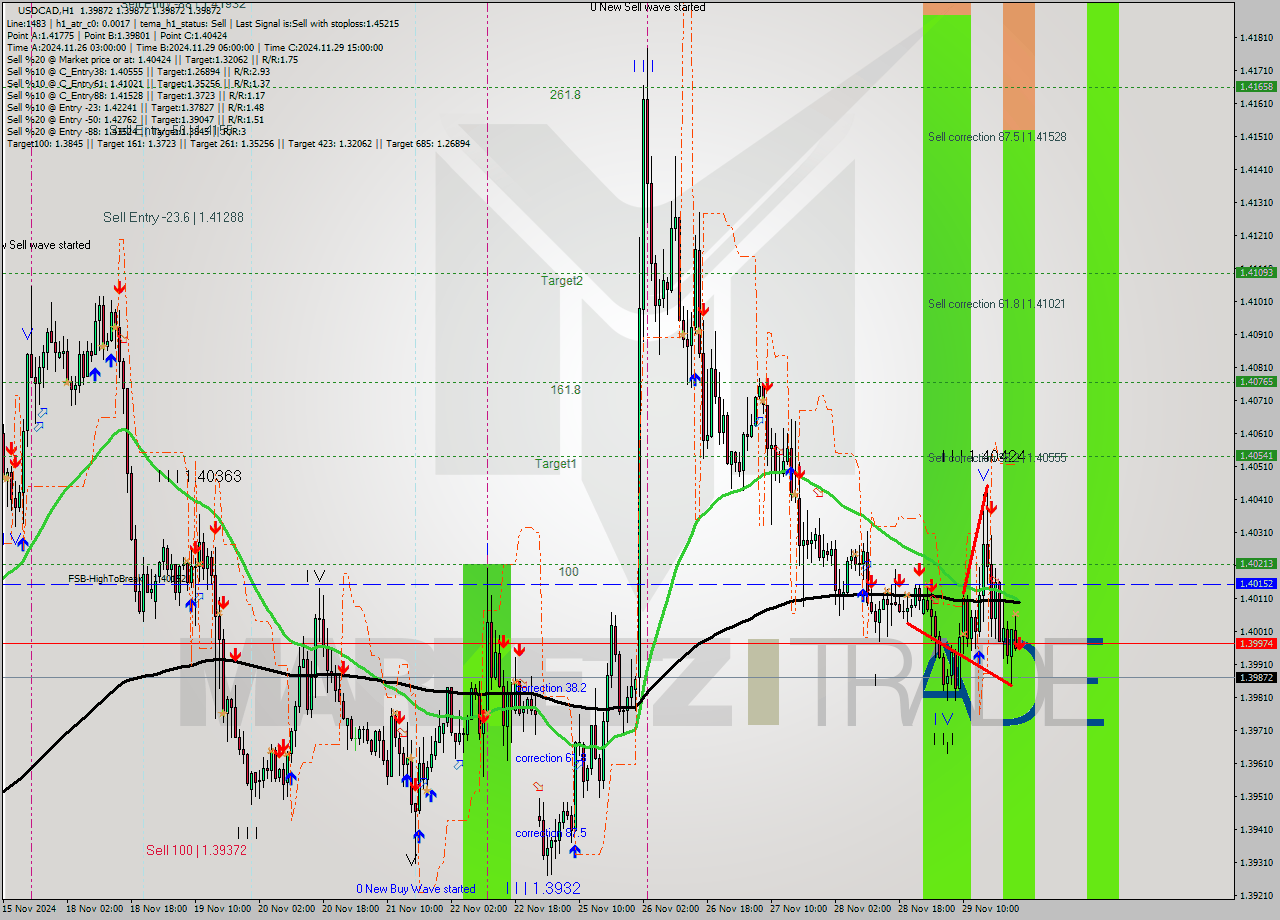The width and height of the screenshot is (1280, 920).
Task: Select the '261.8' level label
Action: pyautogui.click(x=565, y=95)
